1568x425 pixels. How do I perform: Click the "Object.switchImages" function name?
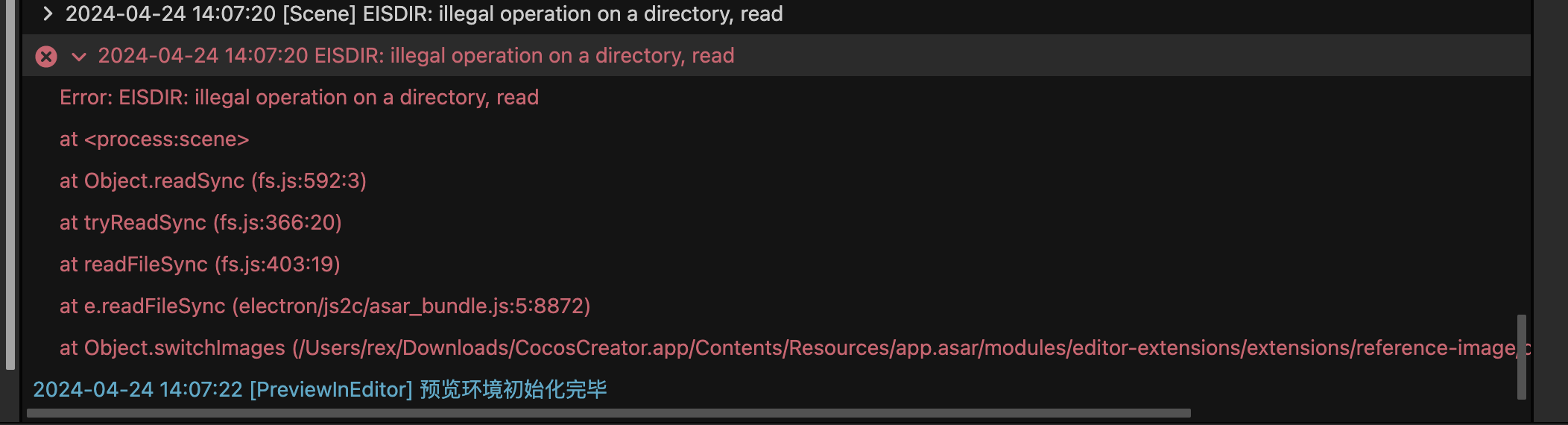[184, 348]
